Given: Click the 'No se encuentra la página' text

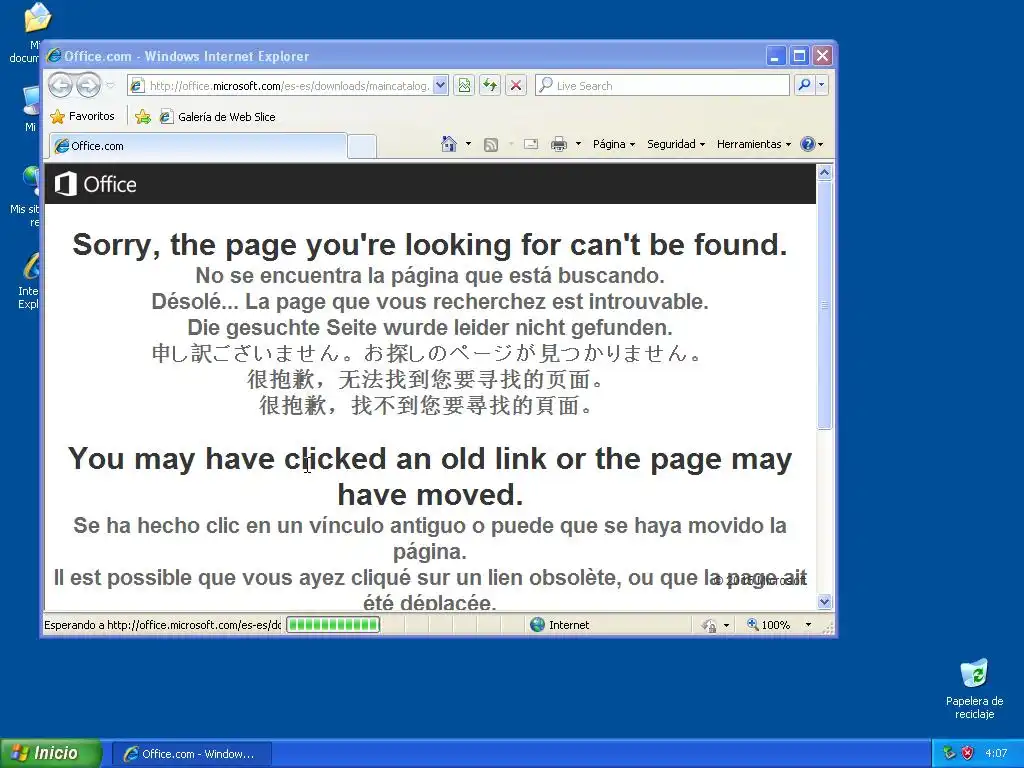Looking at the screenshot, I should click(x=430, y=275).
